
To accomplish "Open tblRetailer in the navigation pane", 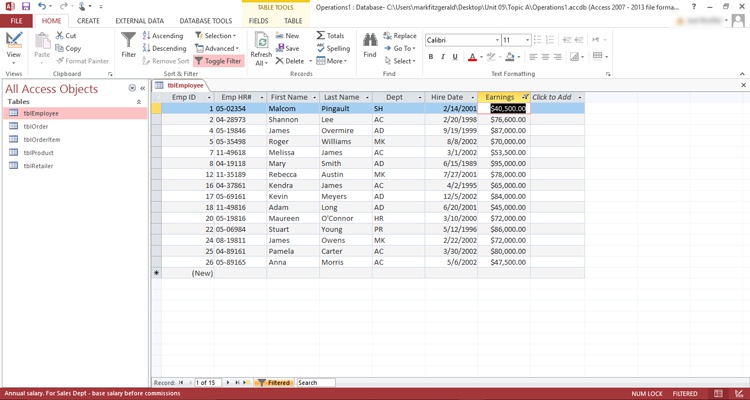I will point(38,166).
